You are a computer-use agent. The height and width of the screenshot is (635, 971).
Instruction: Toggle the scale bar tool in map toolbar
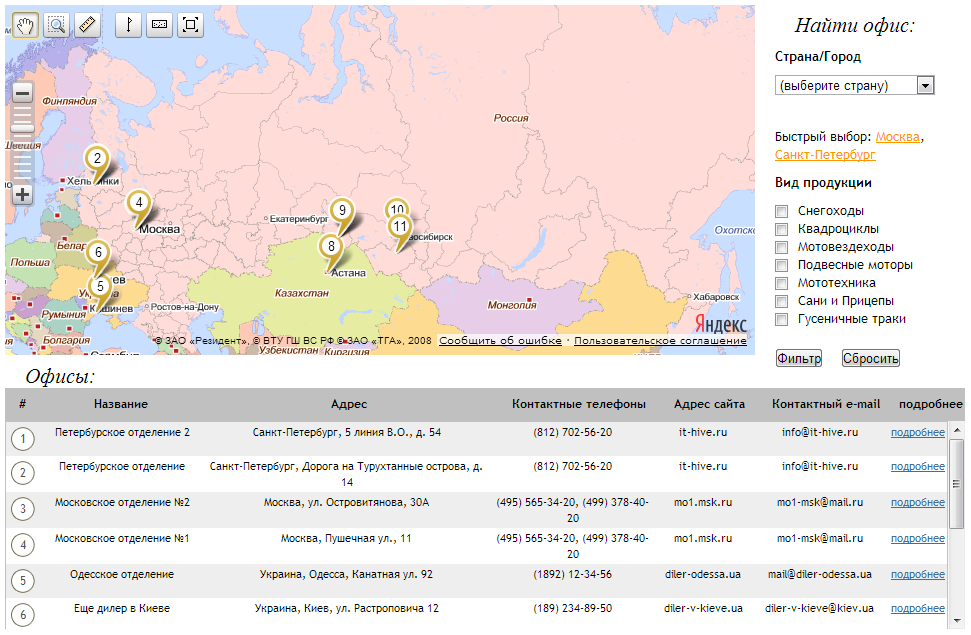(x=159, y=25)
